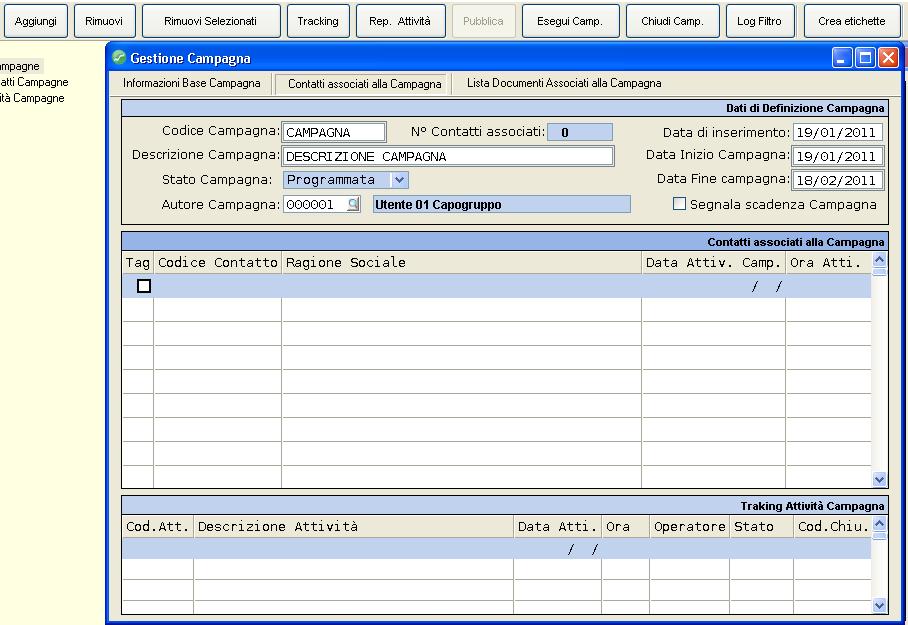Enable Segnala scadenza Campagna checkbox
This screenshot has width=908, height=625.
679,204
